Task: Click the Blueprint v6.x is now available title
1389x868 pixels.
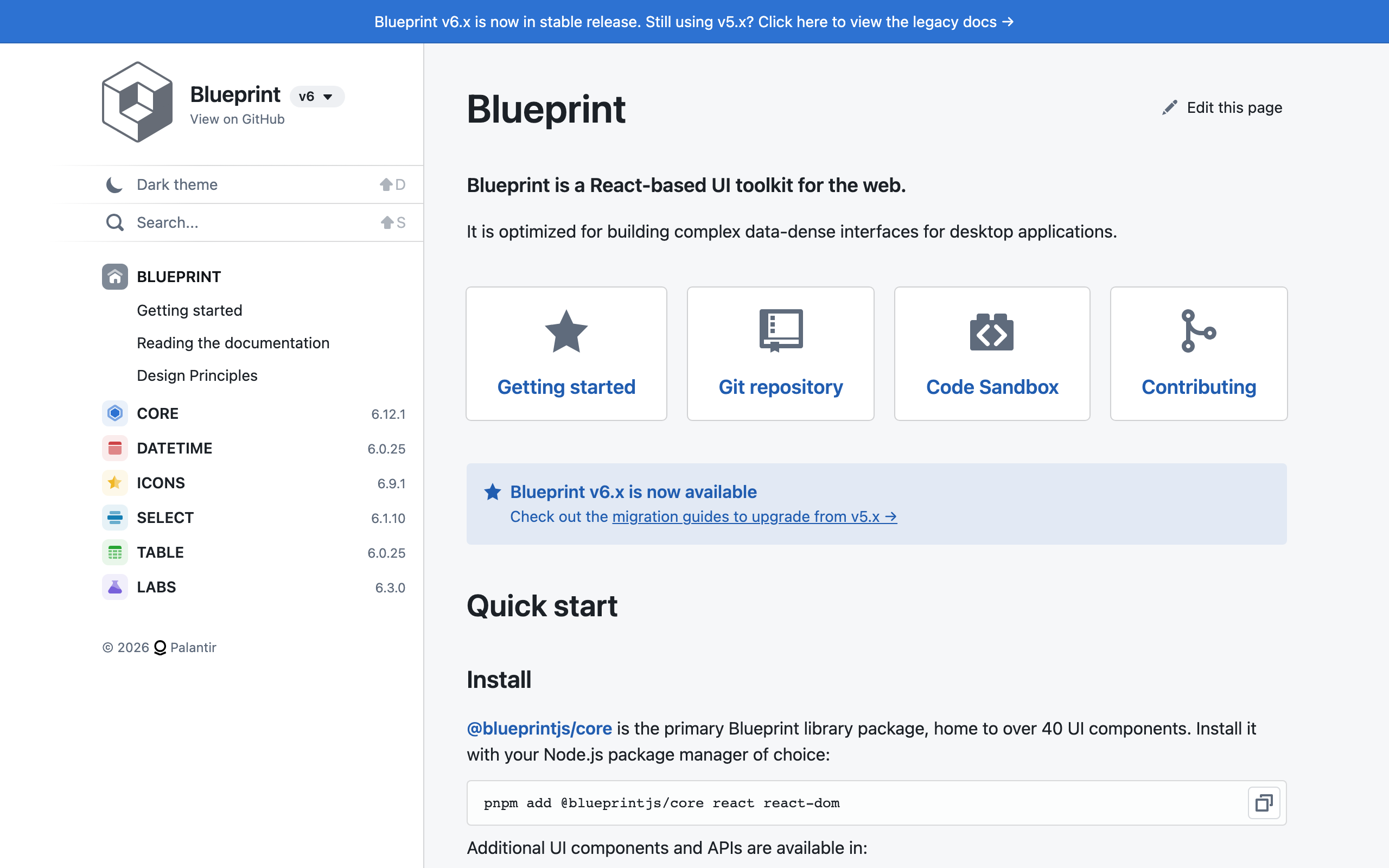Action: [633, 492]
